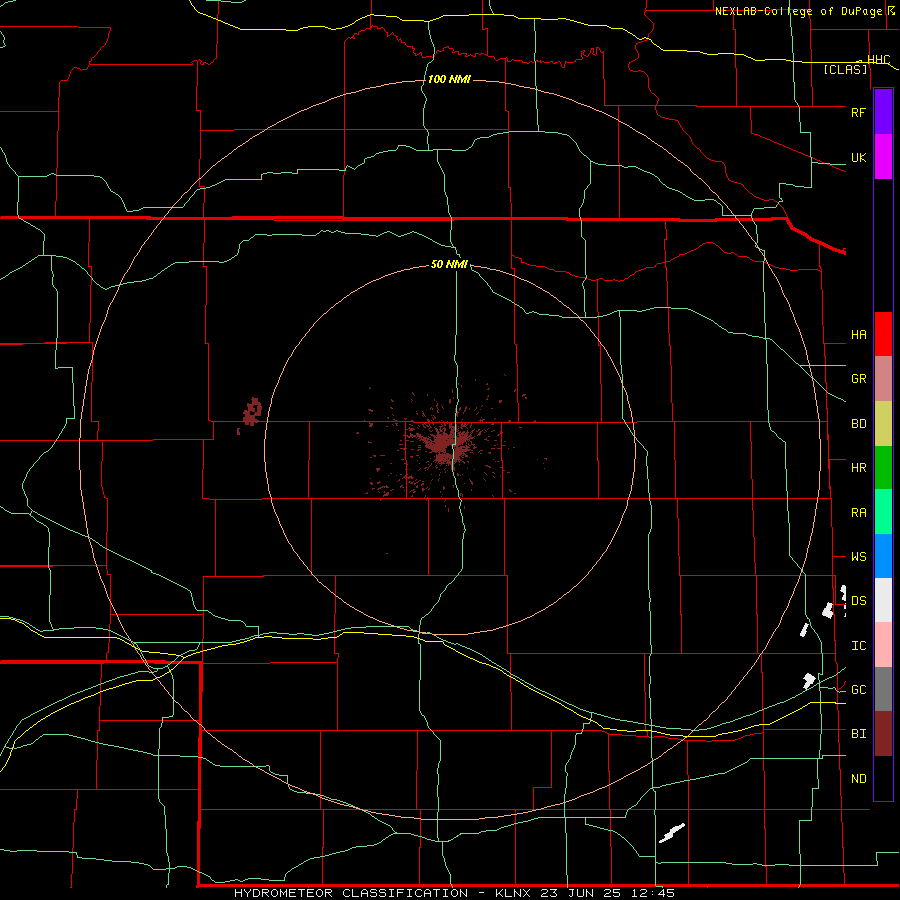The image size is (900, 900).
Task: Click the 50 NMI range ring label
Action: (x=449, y=264)
